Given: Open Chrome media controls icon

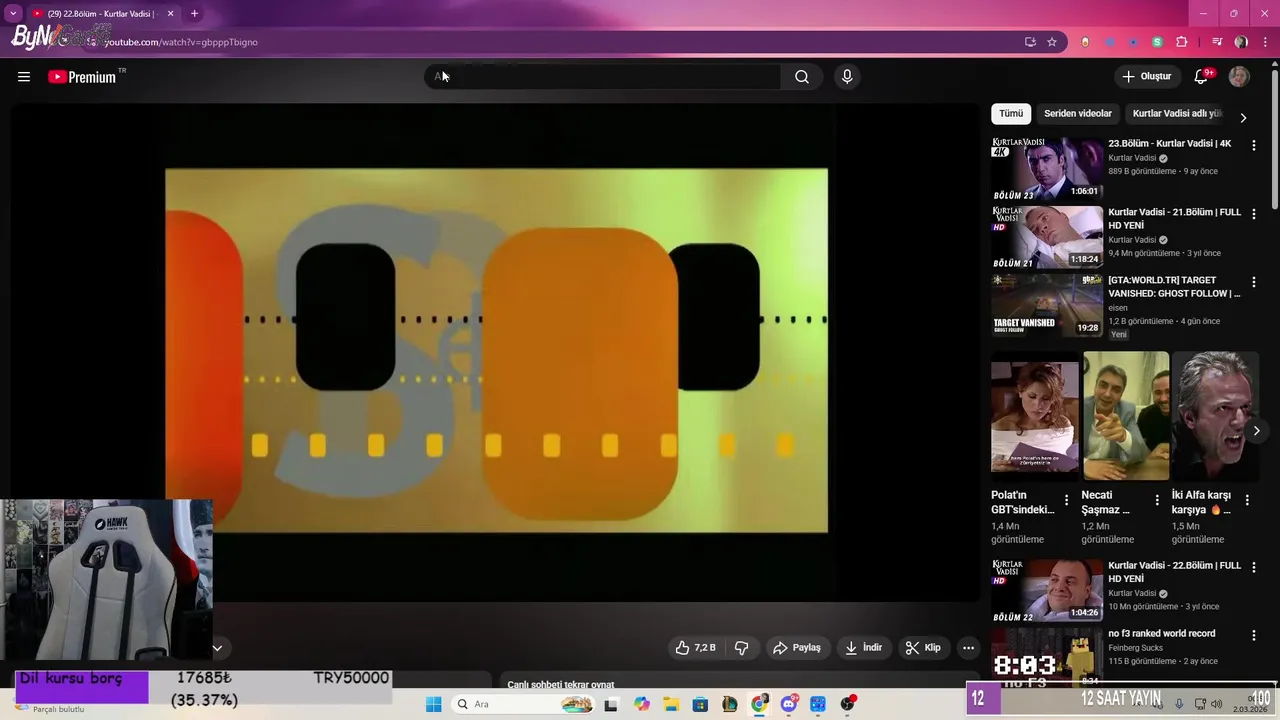Looking at the screenshot, I should coord(1217,42).
